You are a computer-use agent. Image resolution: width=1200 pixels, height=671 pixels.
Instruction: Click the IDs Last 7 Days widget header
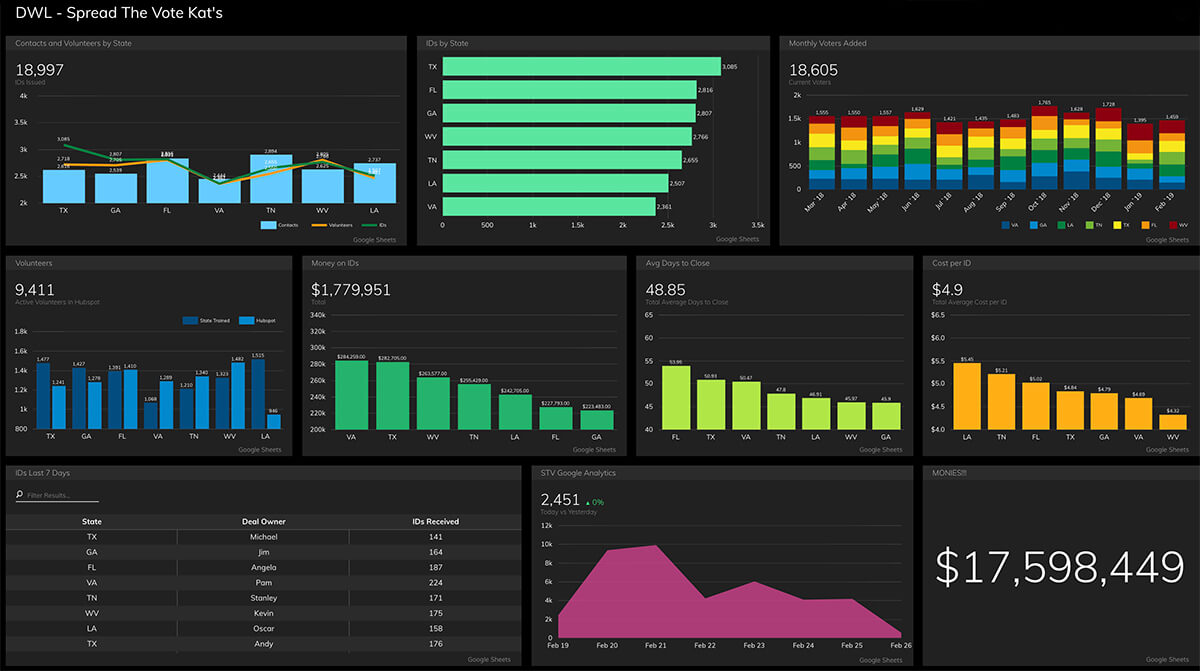(x=40, y=472)
